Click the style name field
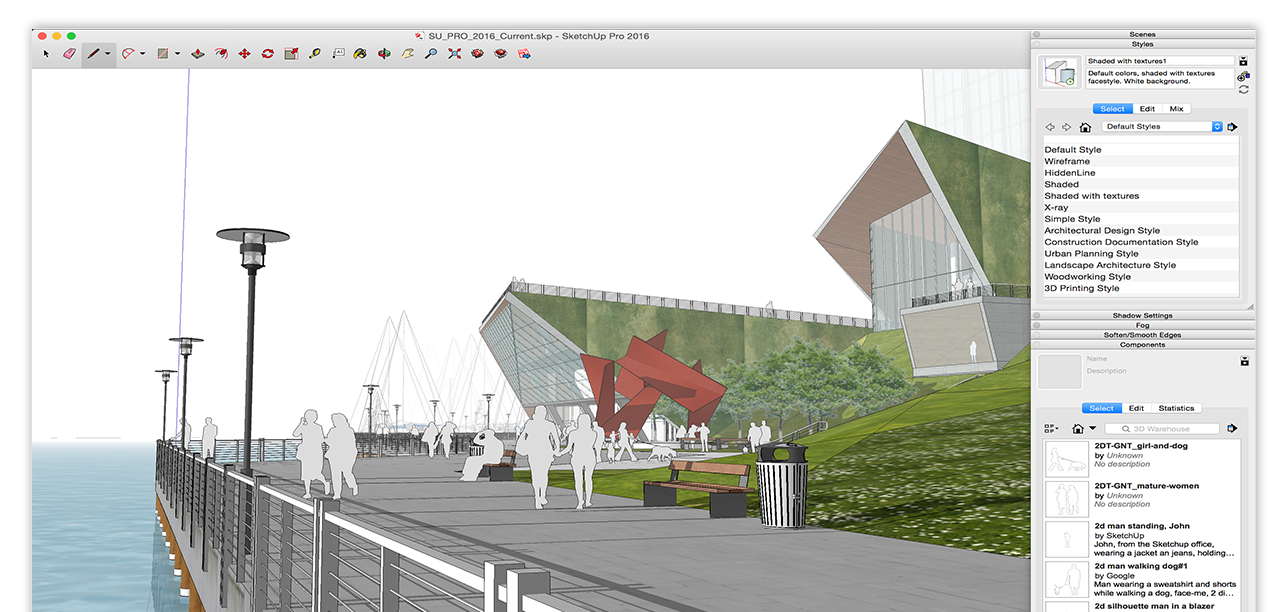Image resolution: width=1280 pixels, height=612 pixels. coord(1160,61)
